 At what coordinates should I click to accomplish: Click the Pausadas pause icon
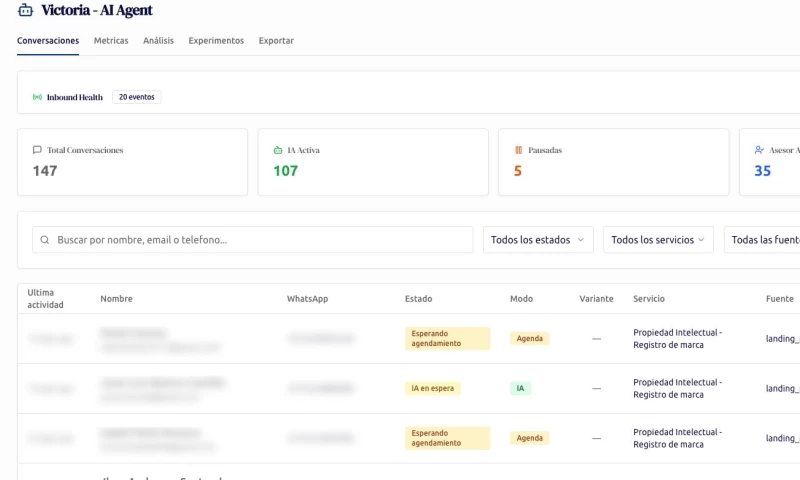(518, 150)
